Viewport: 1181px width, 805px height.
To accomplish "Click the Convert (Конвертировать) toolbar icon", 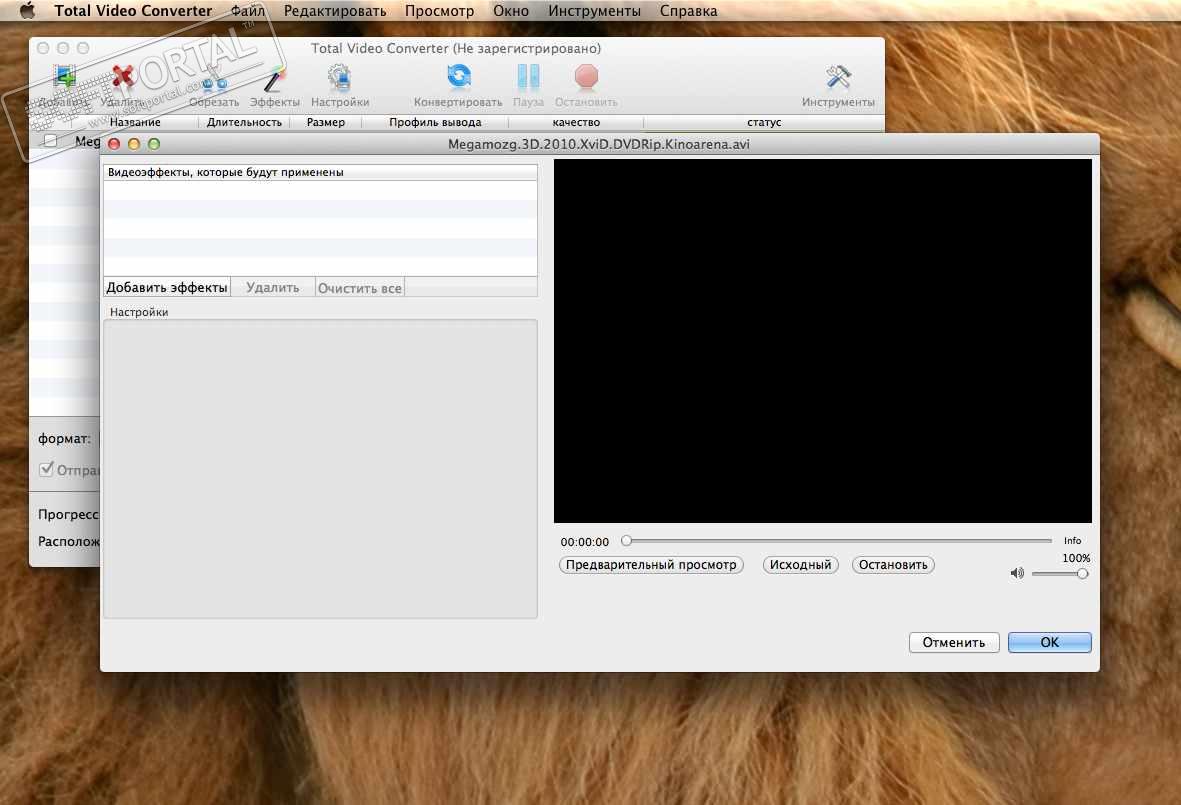I will (458, 77).
